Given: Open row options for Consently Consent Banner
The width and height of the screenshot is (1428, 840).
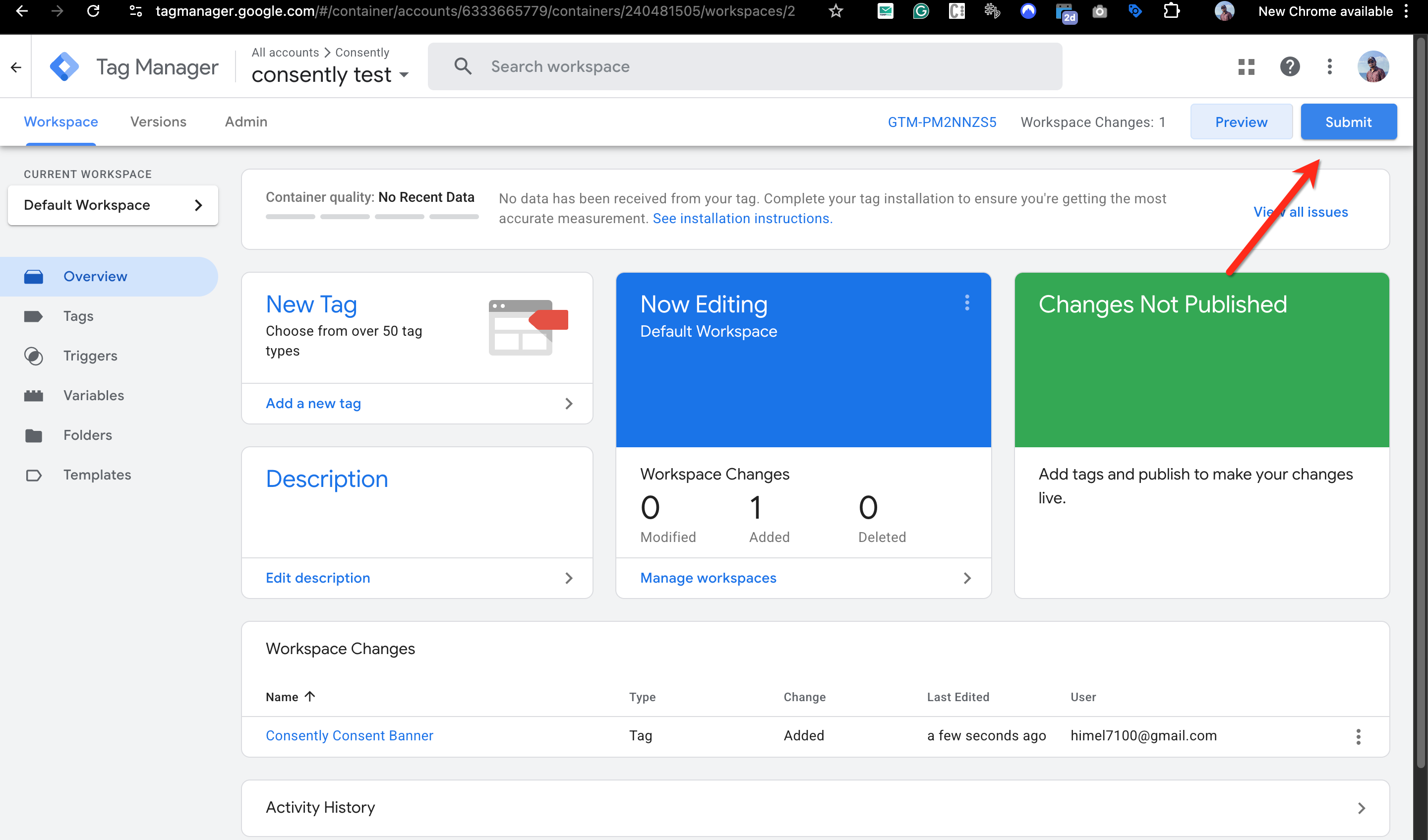Looking at the screenshot, I should point(1358,736).
